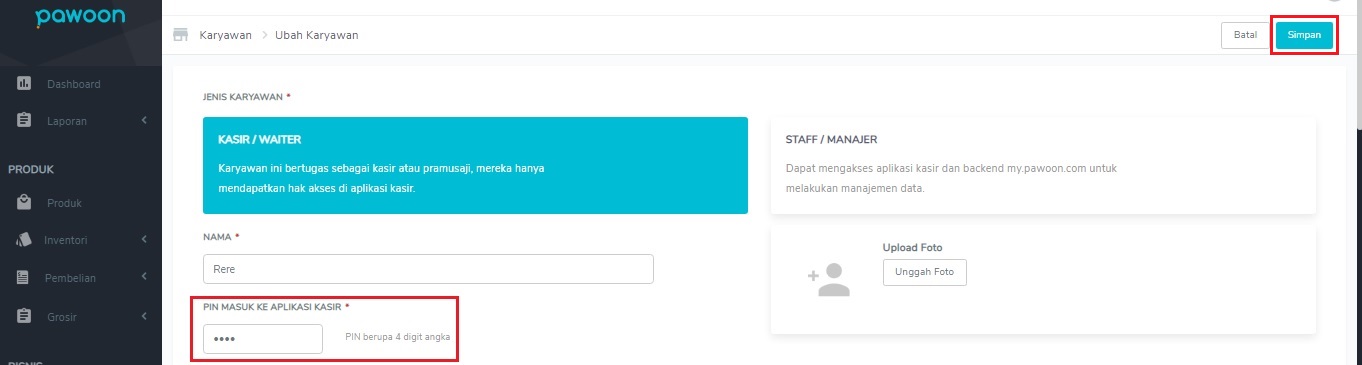Go to Karyawan breadcrumb link

pos(225,35)
